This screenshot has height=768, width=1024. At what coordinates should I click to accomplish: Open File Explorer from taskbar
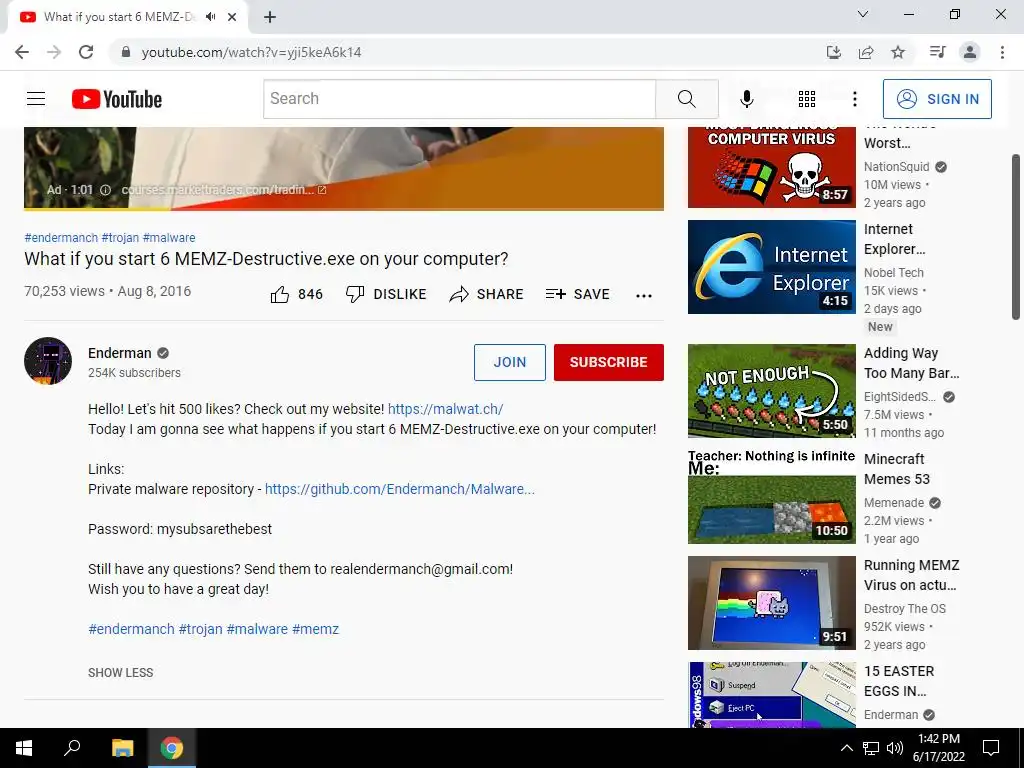click(122, 748)
